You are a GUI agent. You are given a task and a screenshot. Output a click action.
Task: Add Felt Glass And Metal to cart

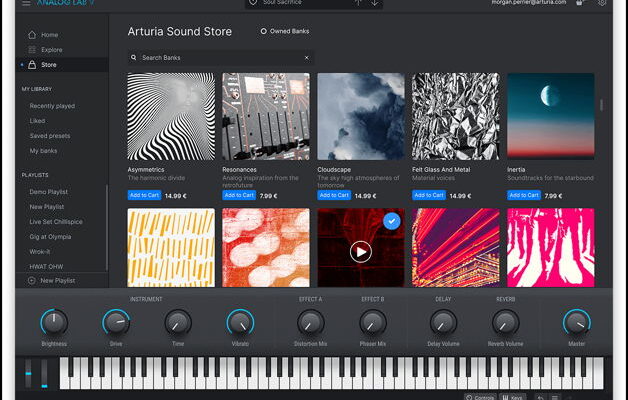[x=429, y=195]
